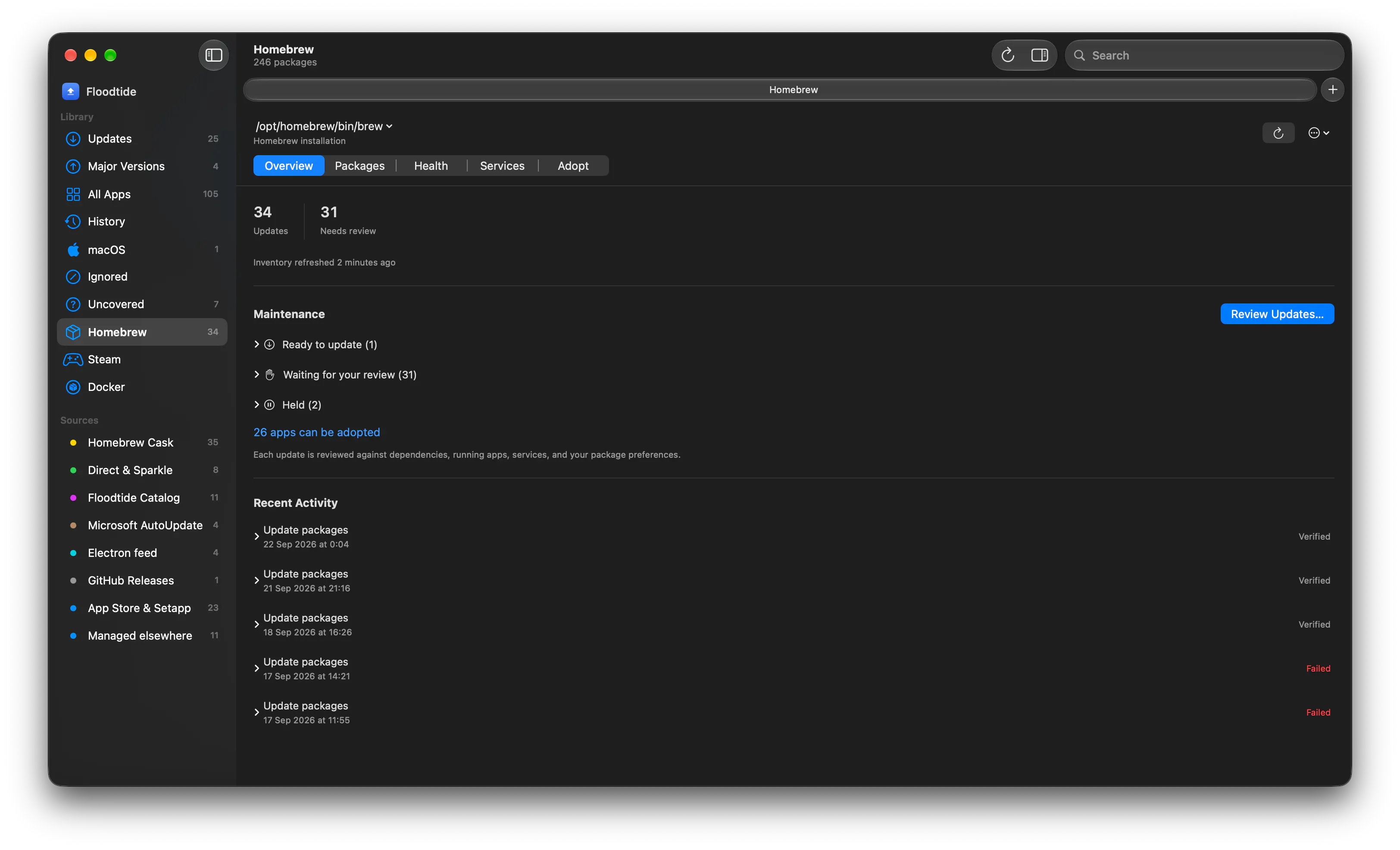Select the Floodtide Catalog source
The width and height of the screenshot is (1400, 850).
click(142, 498)
